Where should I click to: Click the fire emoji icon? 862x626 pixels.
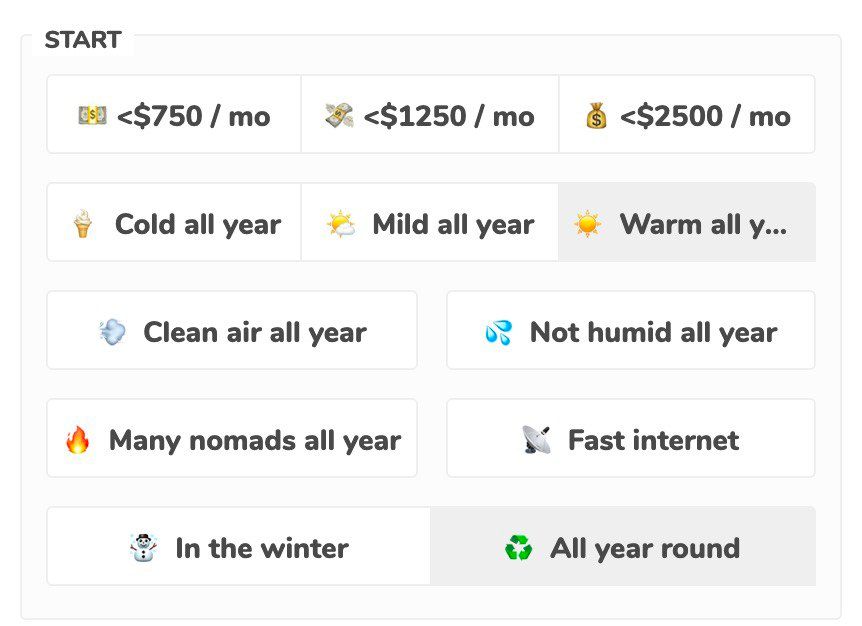click(77, 440)
